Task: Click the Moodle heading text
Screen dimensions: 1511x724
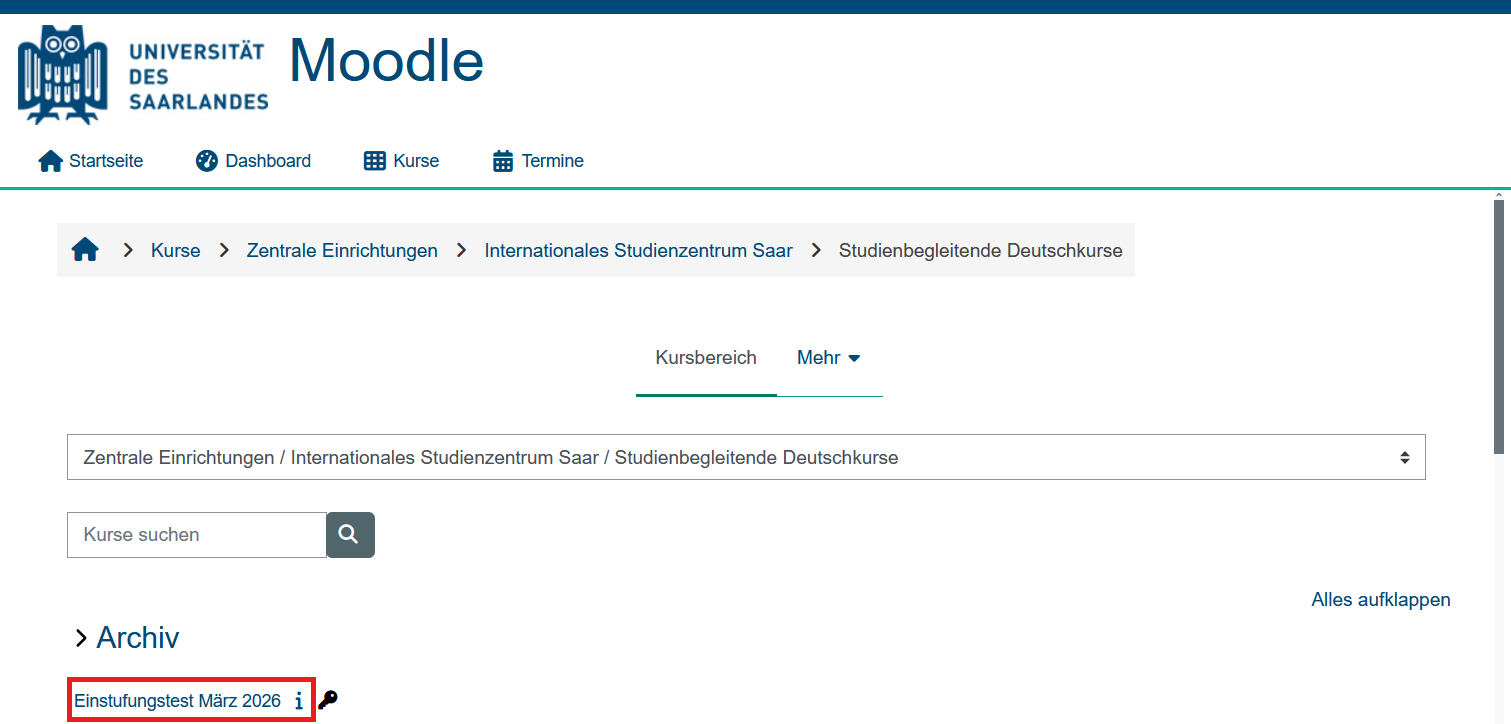Action: tap(385, 61)
